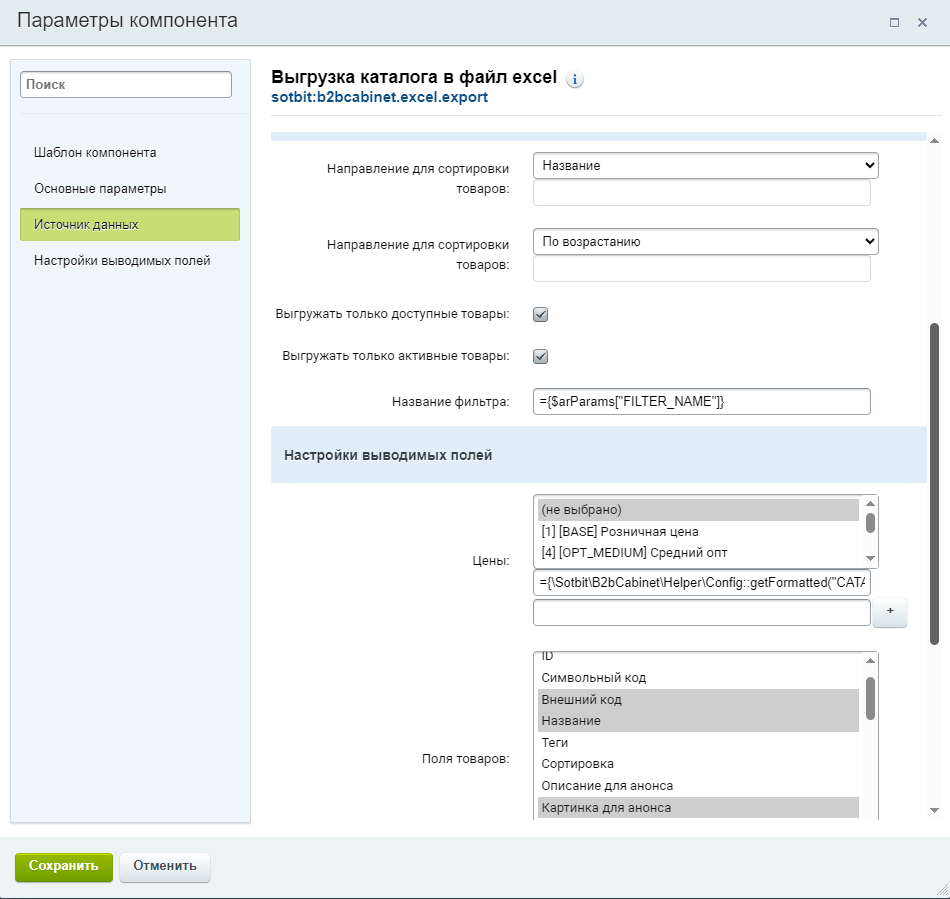This screenshot has height=899, width=950.
Task: Click the component info icon
Action: click(x=574, y=79)
